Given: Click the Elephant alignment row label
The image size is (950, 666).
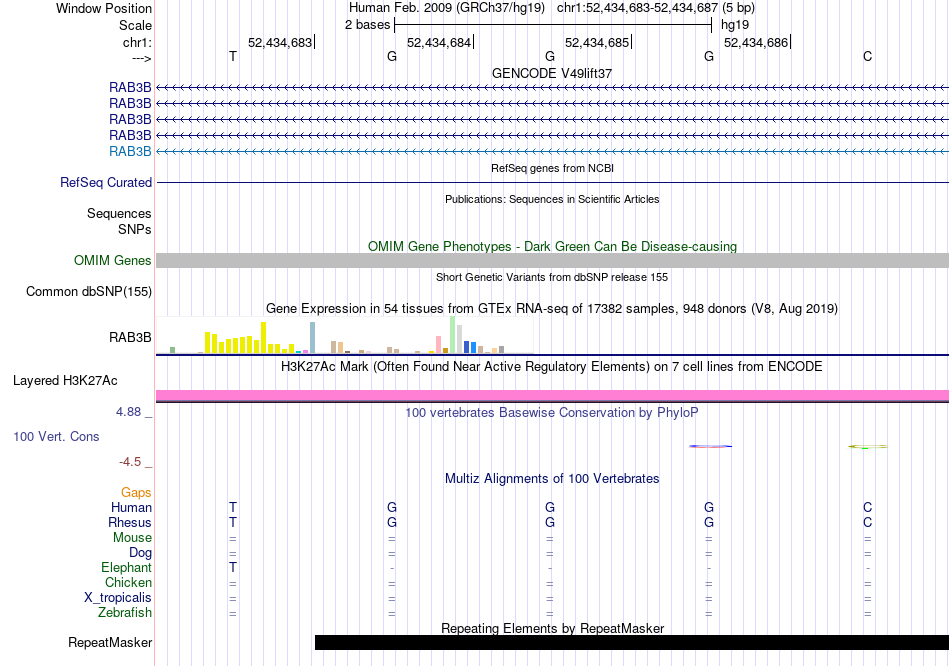Looking at the screenshot, I should (x=127, y=568).
